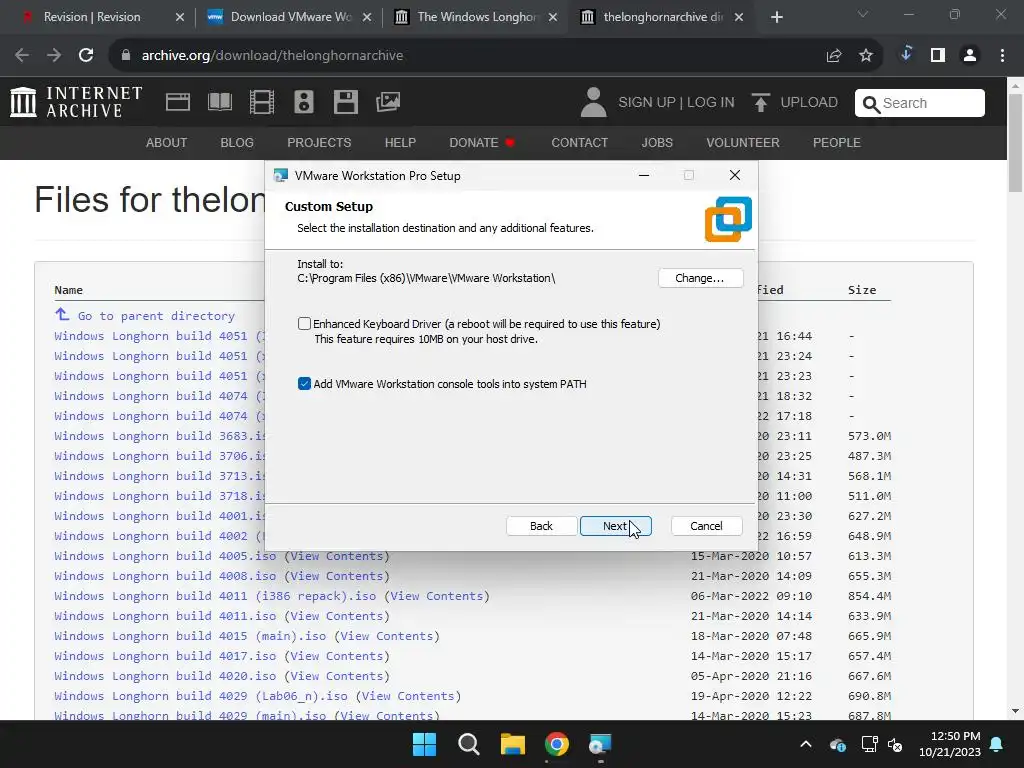Click the VMware installer taskbar icon
The height and width of the screenshot is (768, 1024).
tap(600, 744)
